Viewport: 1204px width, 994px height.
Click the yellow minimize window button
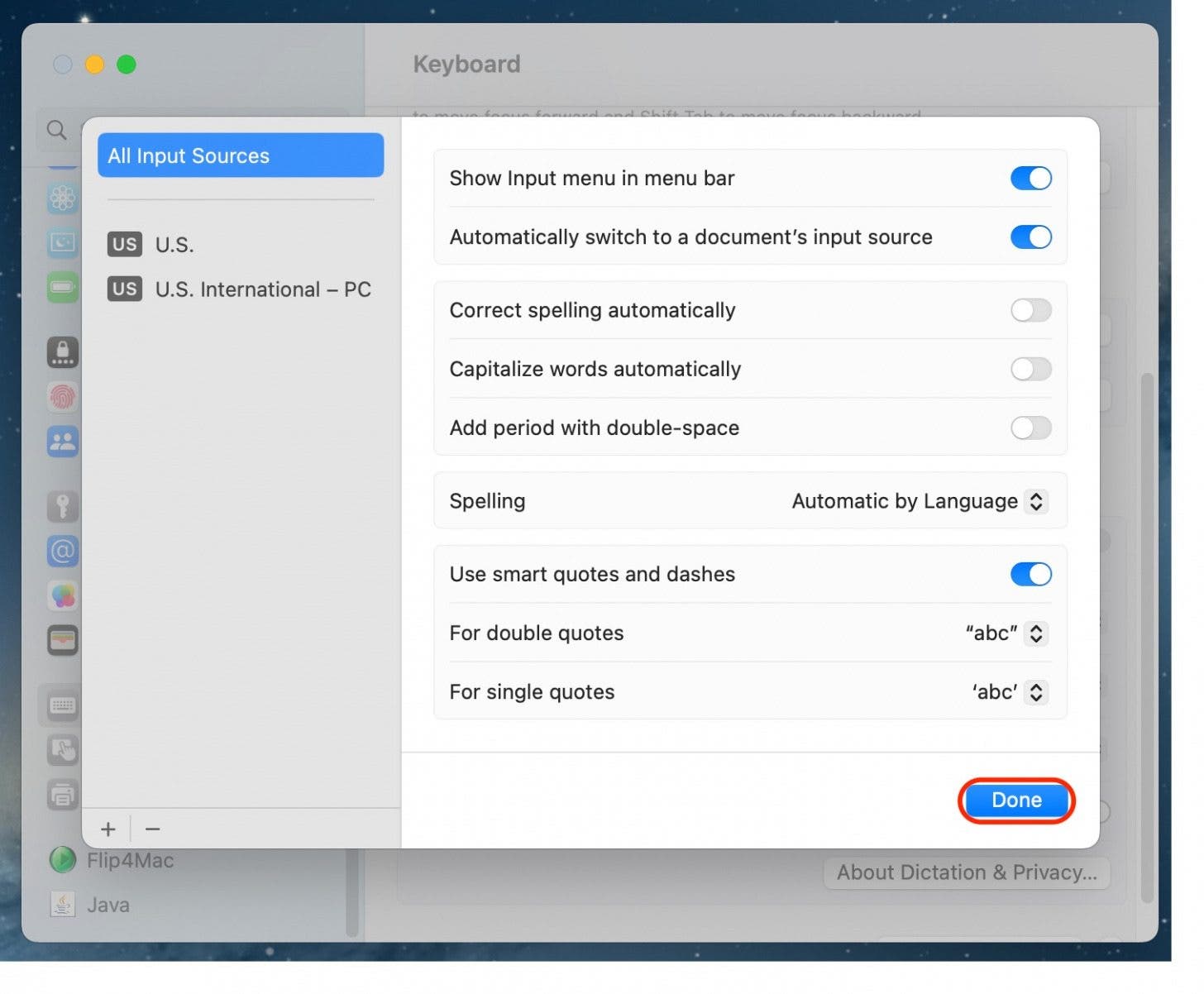(x=94, y=65)
